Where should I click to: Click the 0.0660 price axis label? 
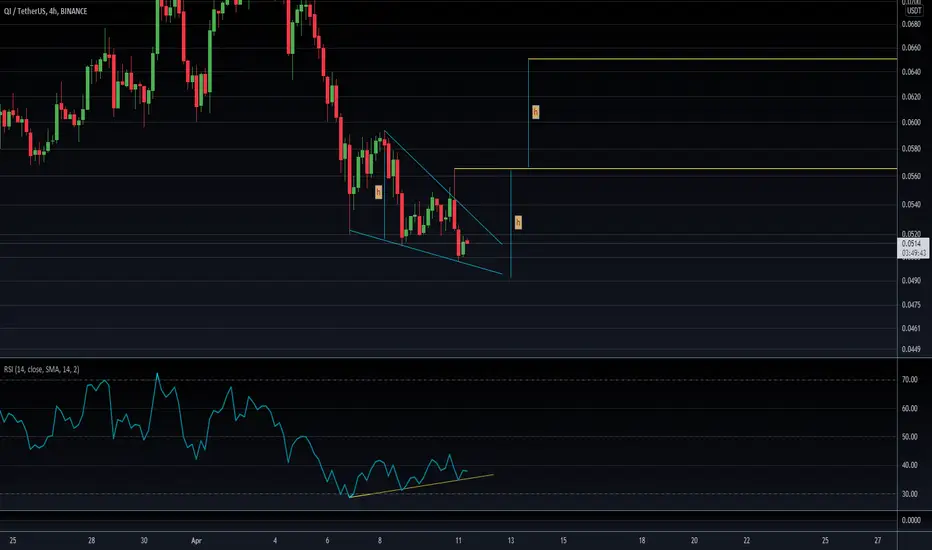pyautogui.click(x=911, y=48)
